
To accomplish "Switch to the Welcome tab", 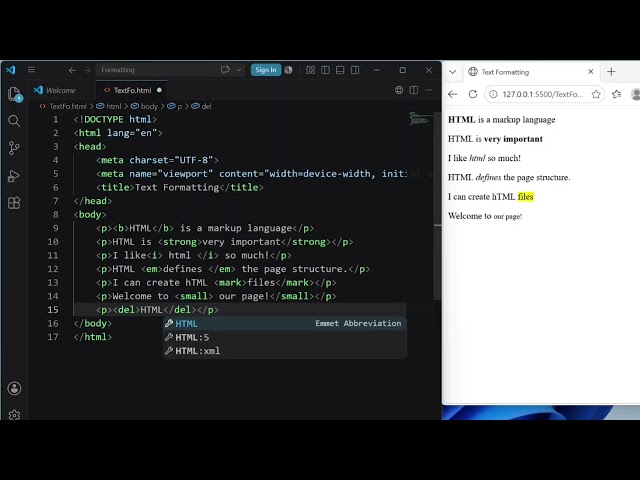I will tap(61, 90).
